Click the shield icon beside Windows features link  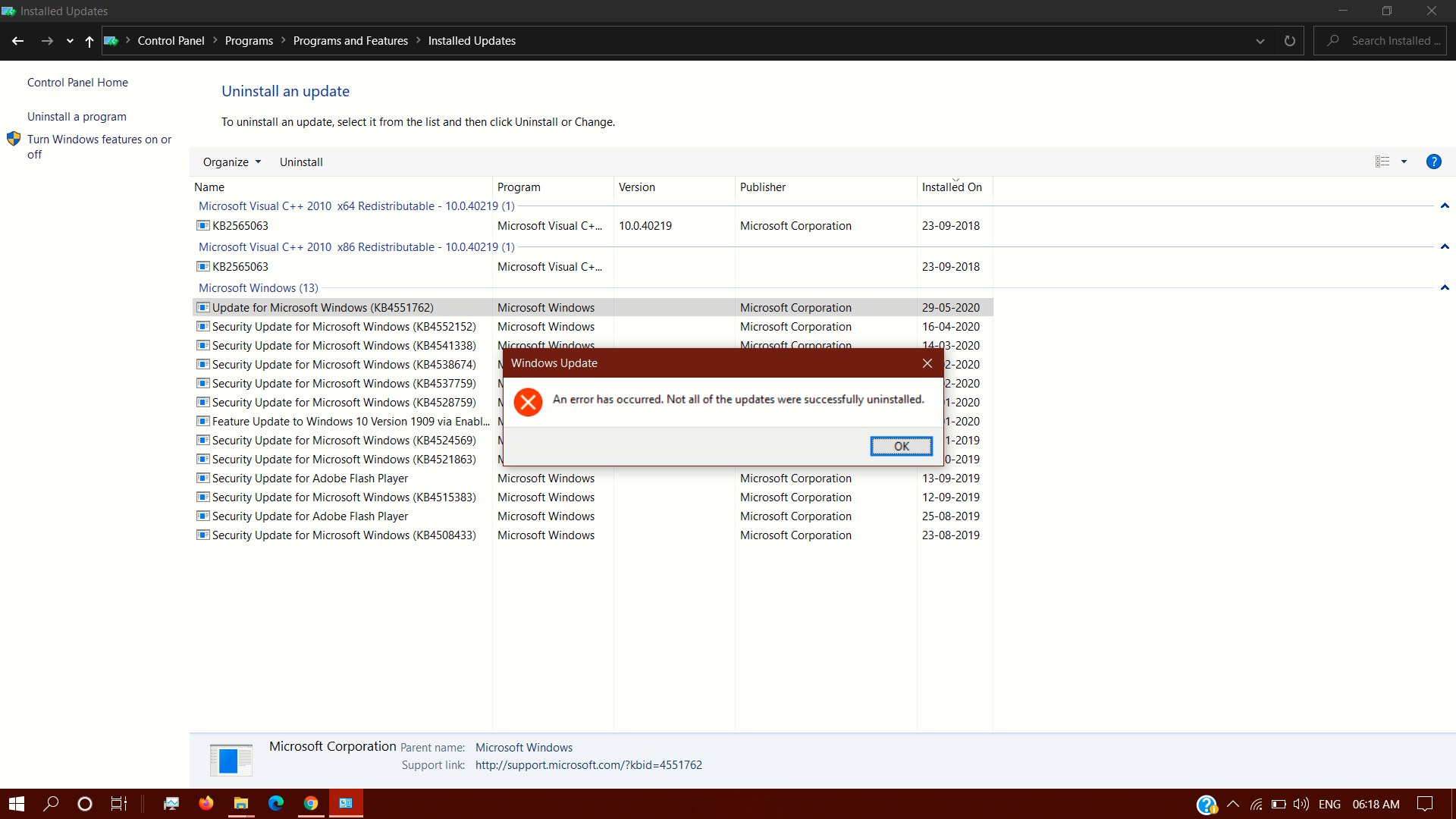(14, 139)
